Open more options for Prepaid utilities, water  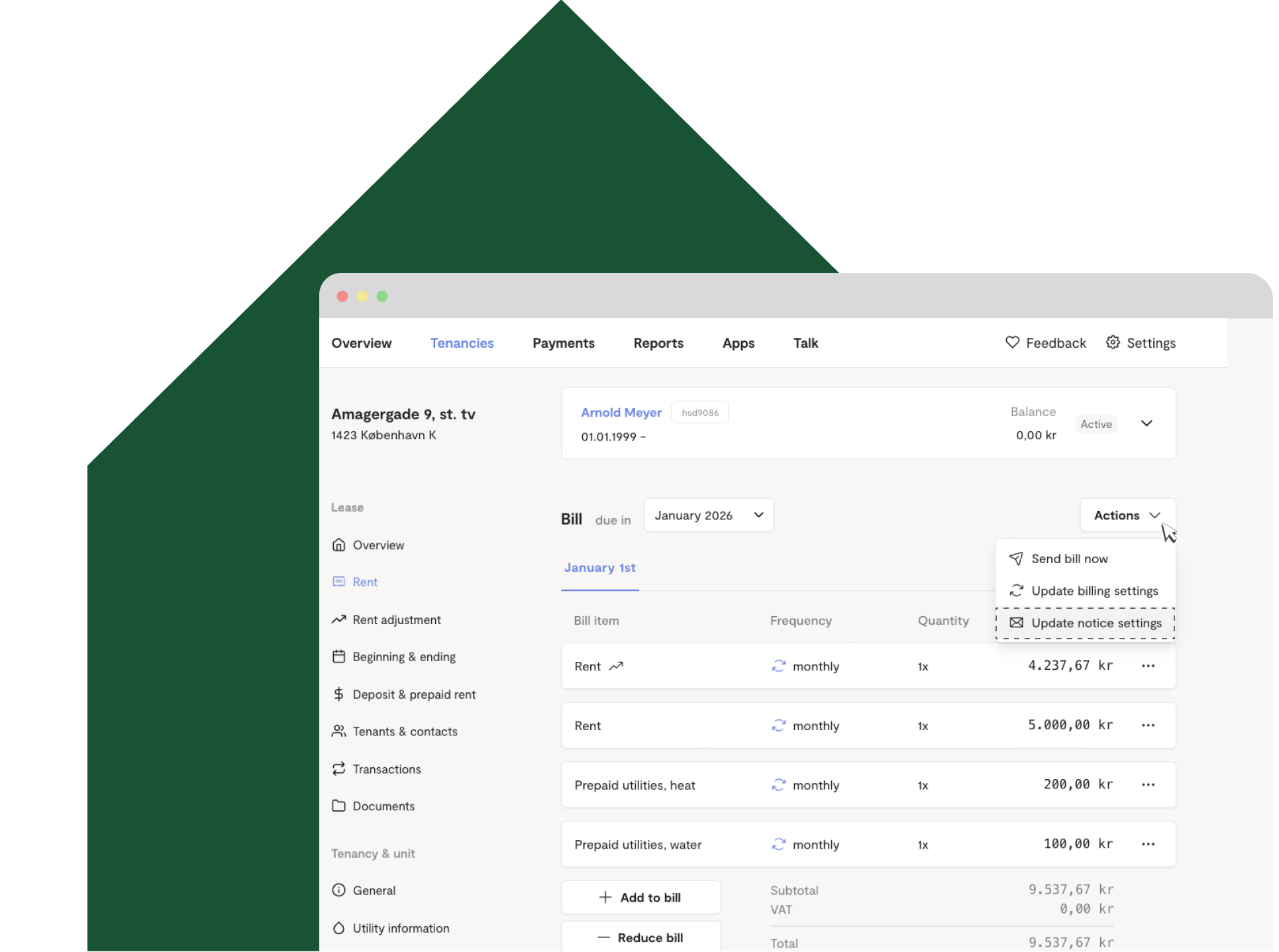pyautogui.click(x=1149, y=845)
